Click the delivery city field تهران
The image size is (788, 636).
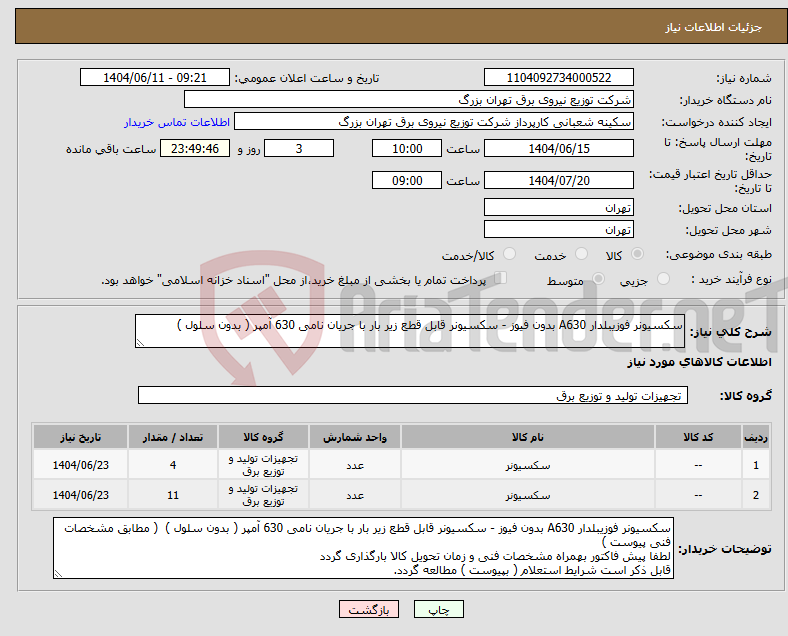[559, 230]
